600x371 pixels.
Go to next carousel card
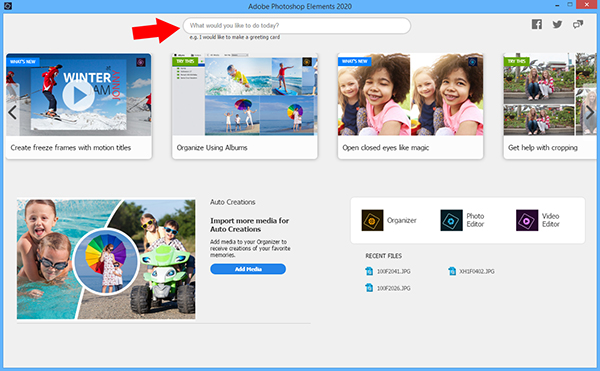(x=590, y=112)
